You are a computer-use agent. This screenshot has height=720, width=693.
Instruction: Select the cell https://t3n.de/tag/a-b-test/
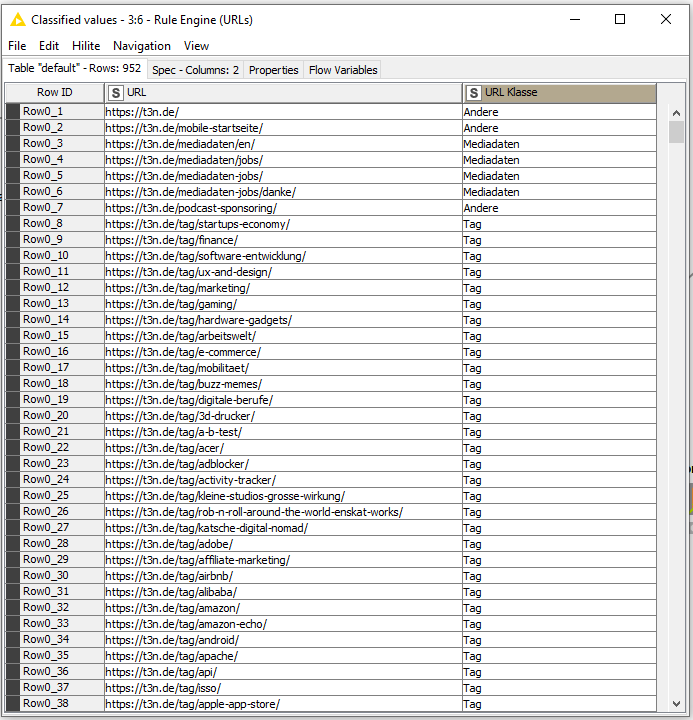click(x=283, y=432)
